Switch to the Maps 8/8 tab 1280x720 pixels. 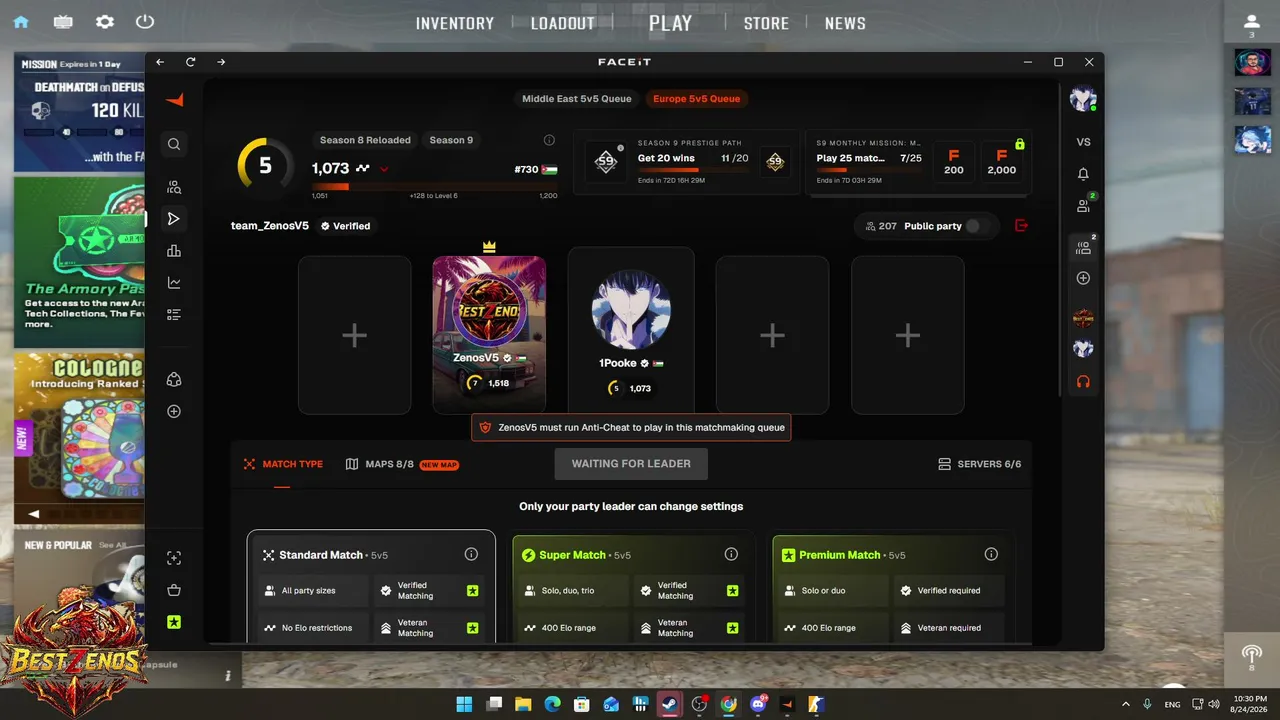[402, 464]
